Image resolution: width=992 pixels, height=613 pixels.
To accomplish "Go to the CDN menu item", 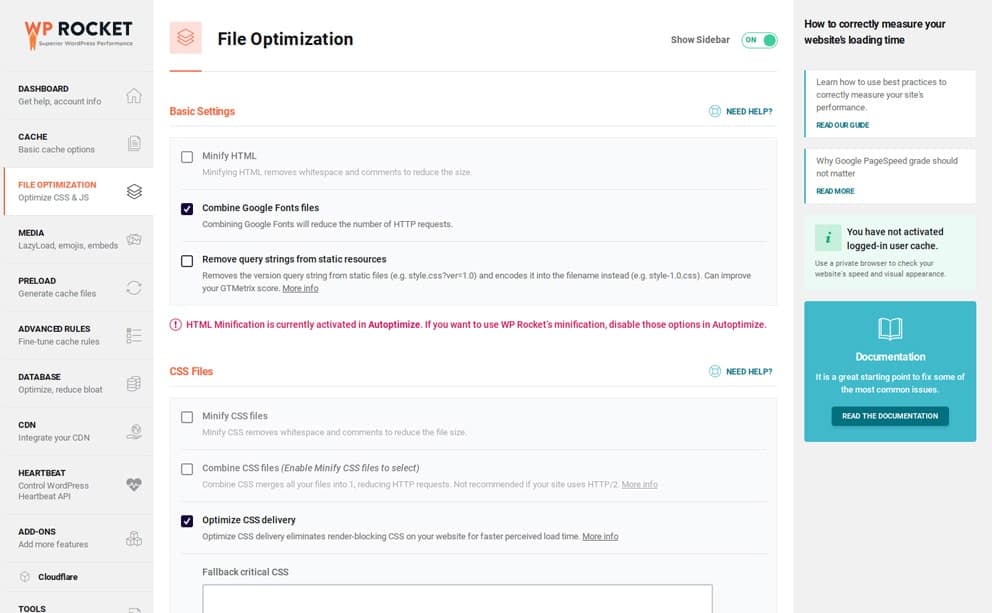I will pos(78,431).
